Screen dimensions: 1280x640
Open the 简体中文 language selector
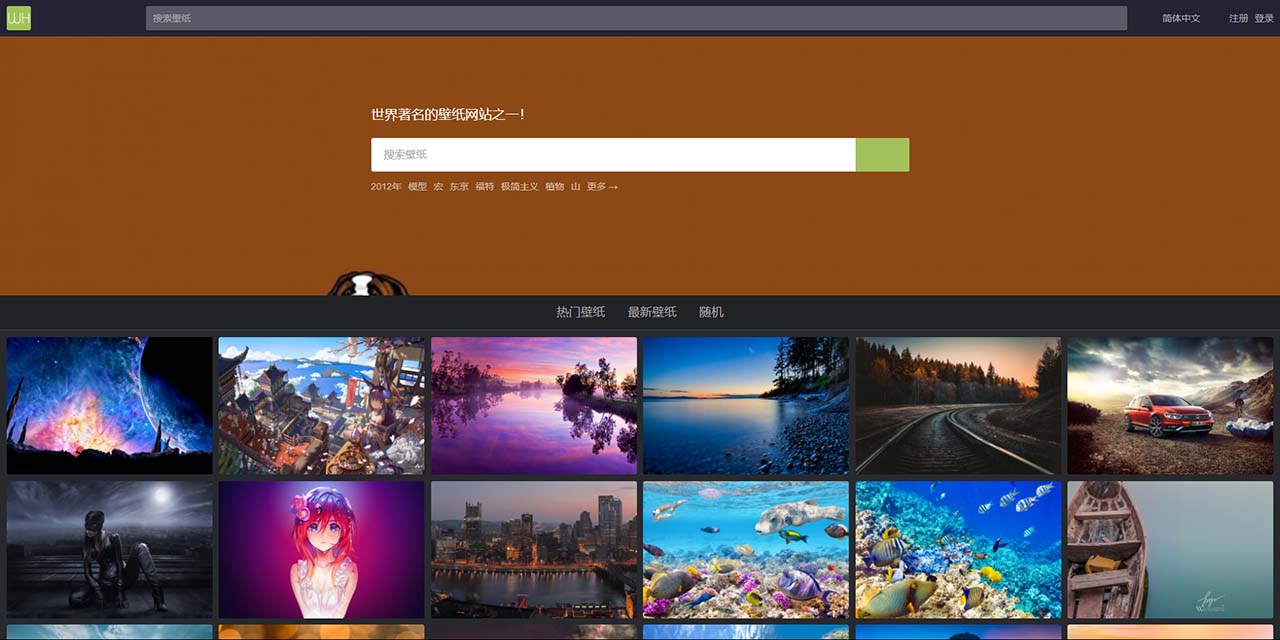pyautogui.click(x=1180, y=18)
